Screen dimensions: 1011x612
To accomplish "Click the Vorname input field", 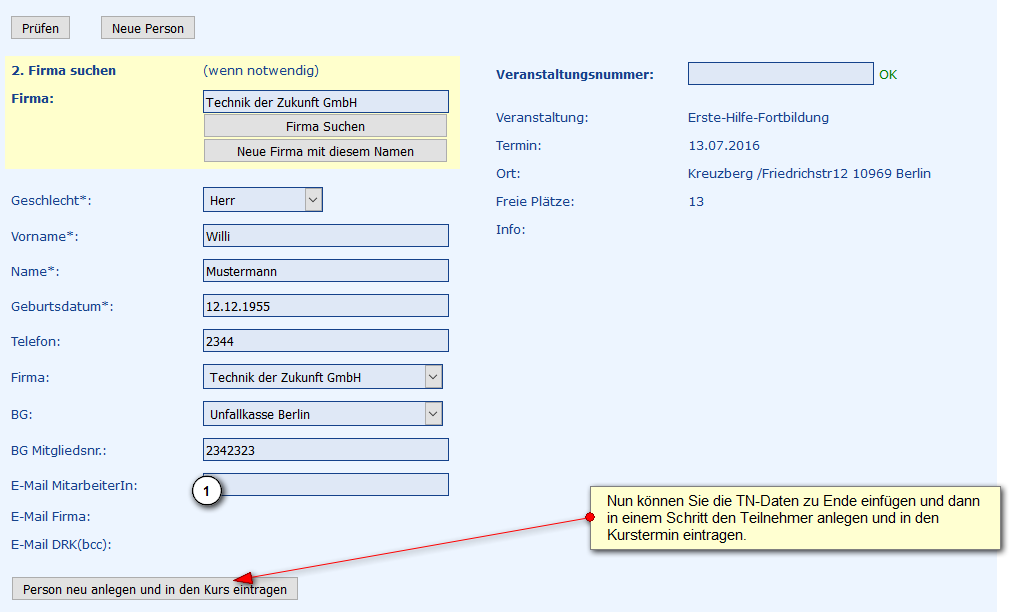I will 325,236.
